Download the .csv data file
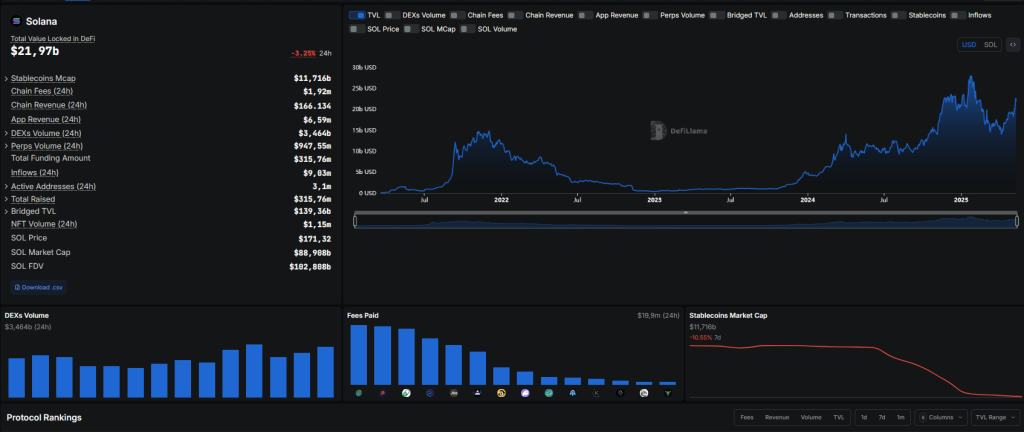Screen dimensions: 1024x432 39,287
